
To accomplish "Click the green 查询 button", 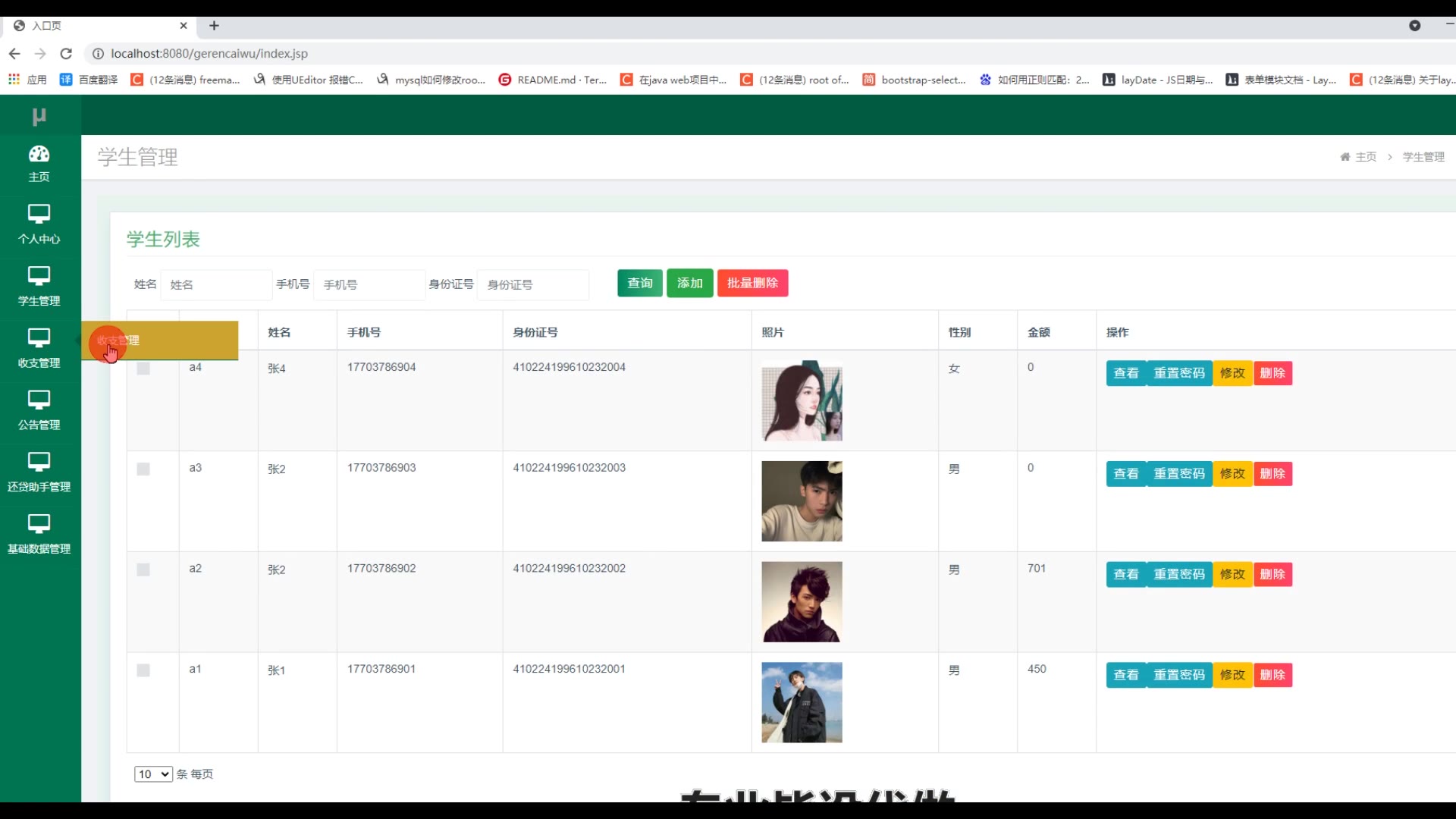I will pos(639,283).
